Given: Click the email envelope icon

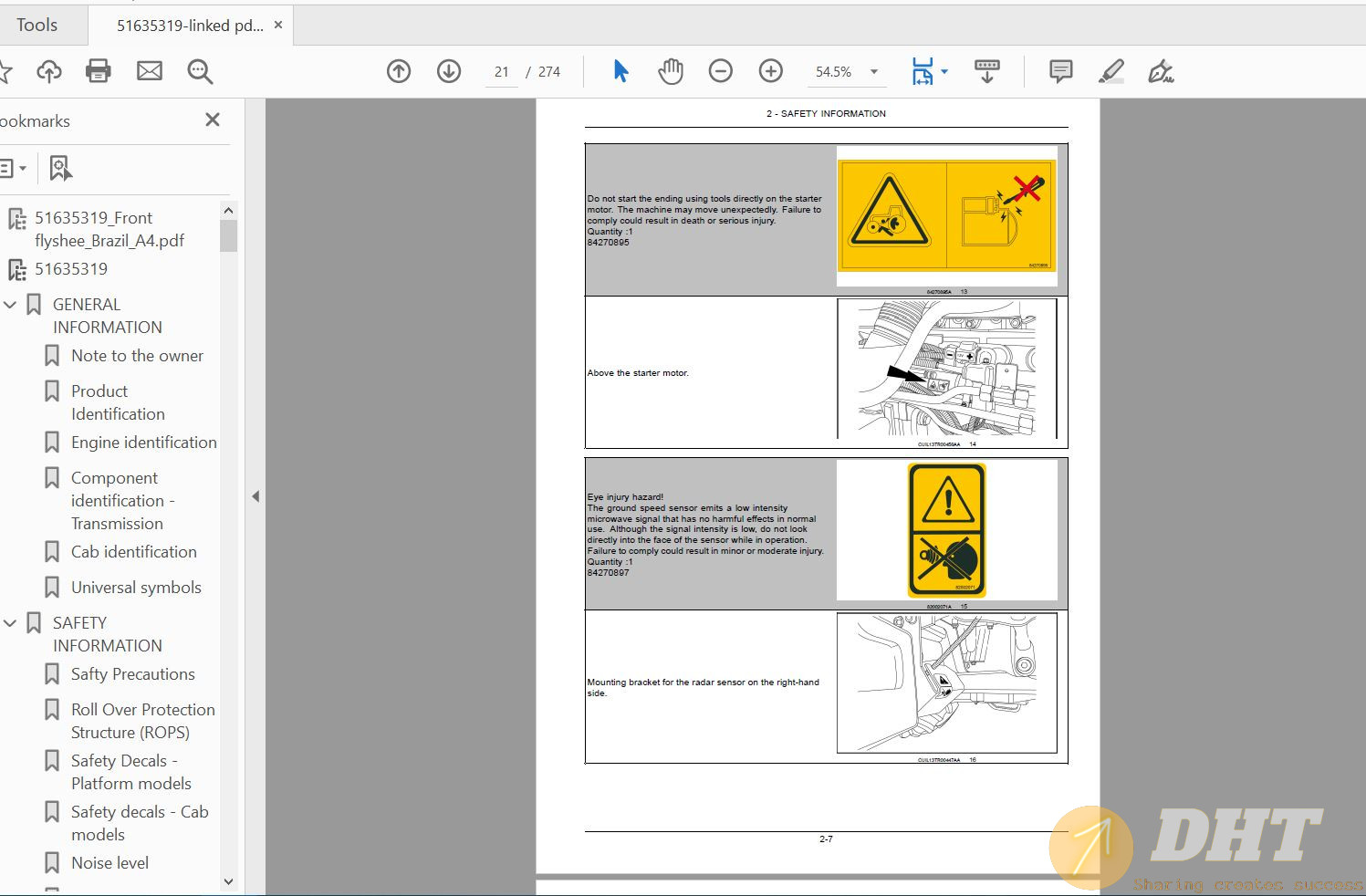Looking at the screenshot, I should tap(149, 71).
